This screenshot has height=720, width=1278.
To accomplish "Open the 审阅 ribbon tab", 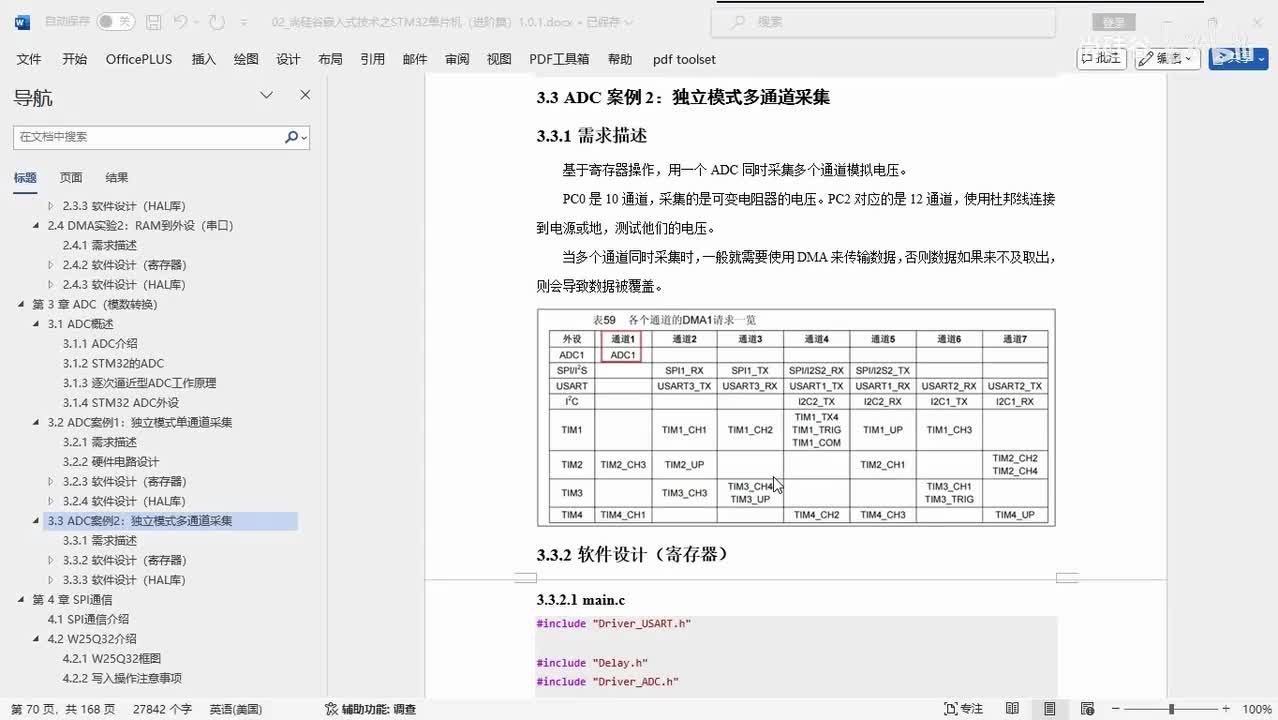I will click(457, 59).
